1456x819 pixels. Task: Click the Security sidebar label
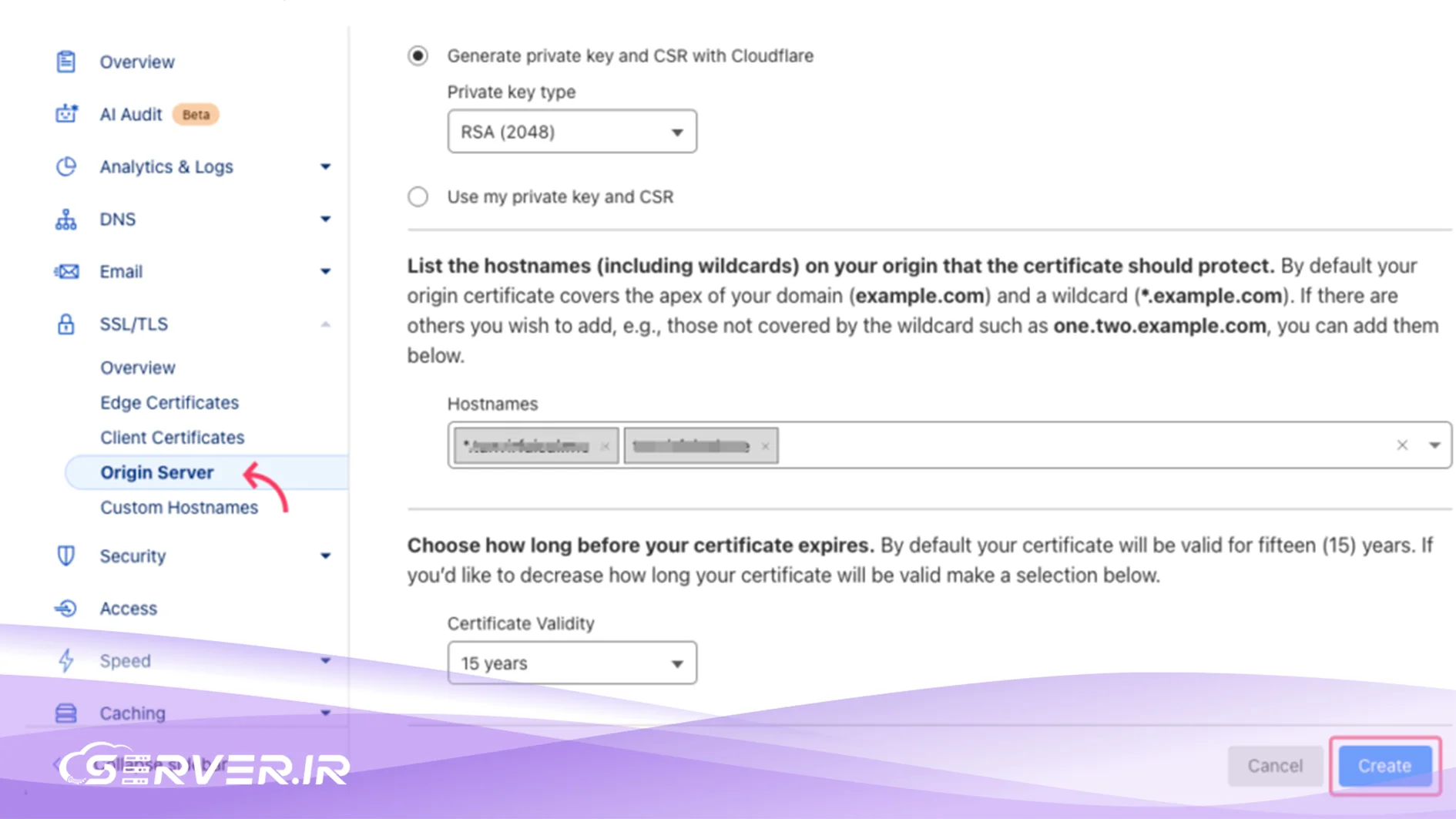click(133, 556)
